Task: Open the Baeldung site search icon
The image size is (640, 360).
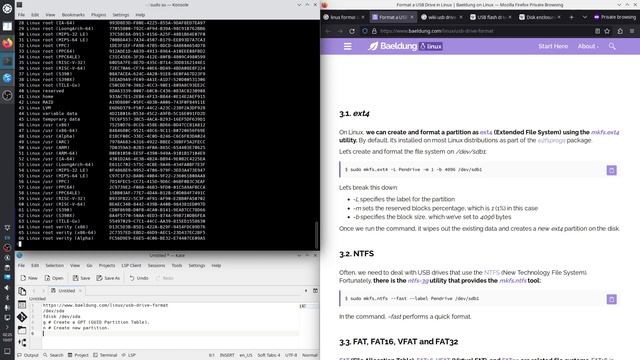Action: click(x=612, y=47)
